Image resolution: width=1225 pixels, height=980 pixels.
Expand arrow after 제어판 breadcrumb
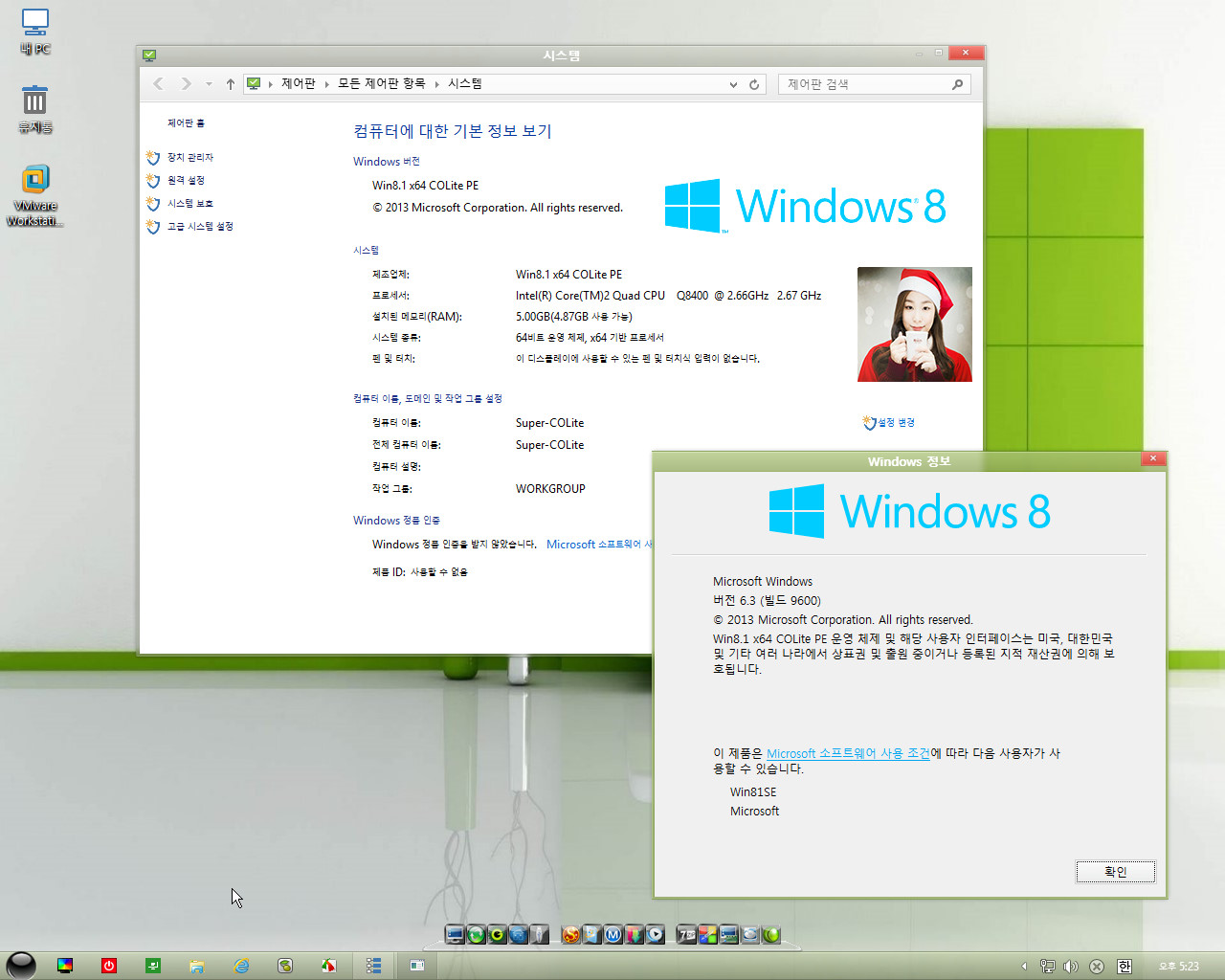click(326, 84)
